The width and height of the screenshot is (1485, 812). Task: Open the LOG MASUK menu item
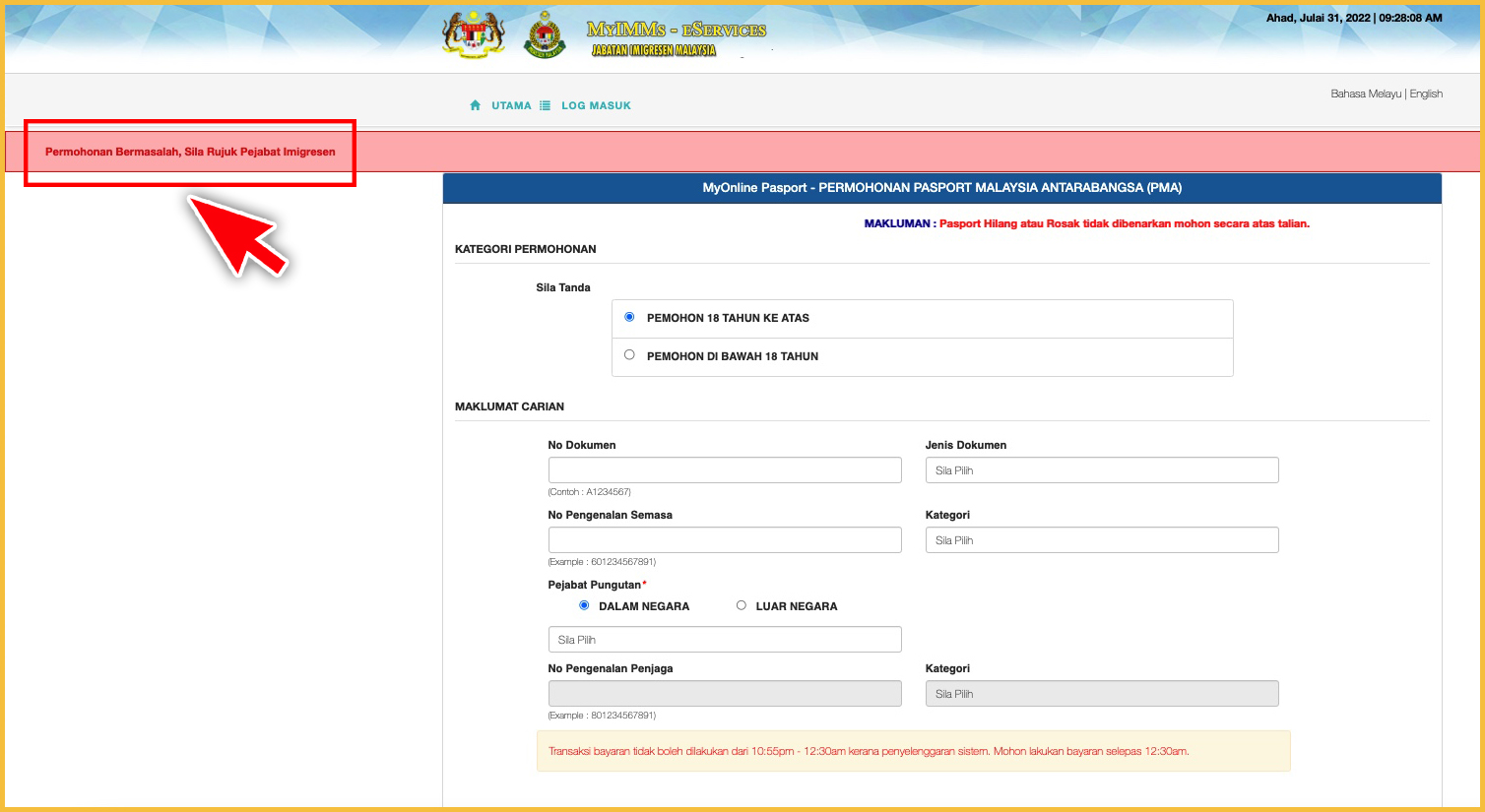[596, 105]
